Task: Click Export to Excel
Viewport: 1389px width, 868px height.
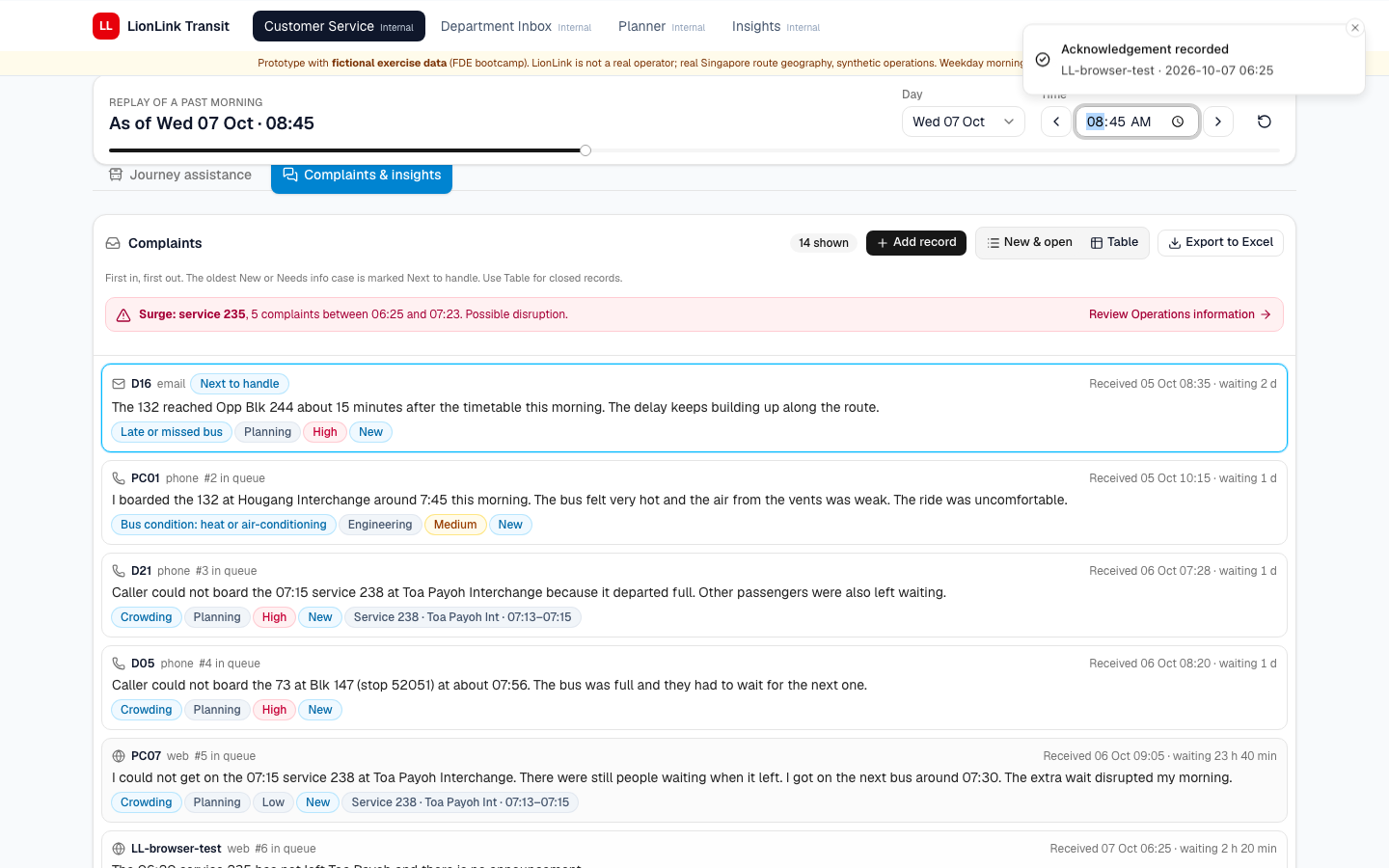Action: pyautogui.click(x=1220, y=243)
